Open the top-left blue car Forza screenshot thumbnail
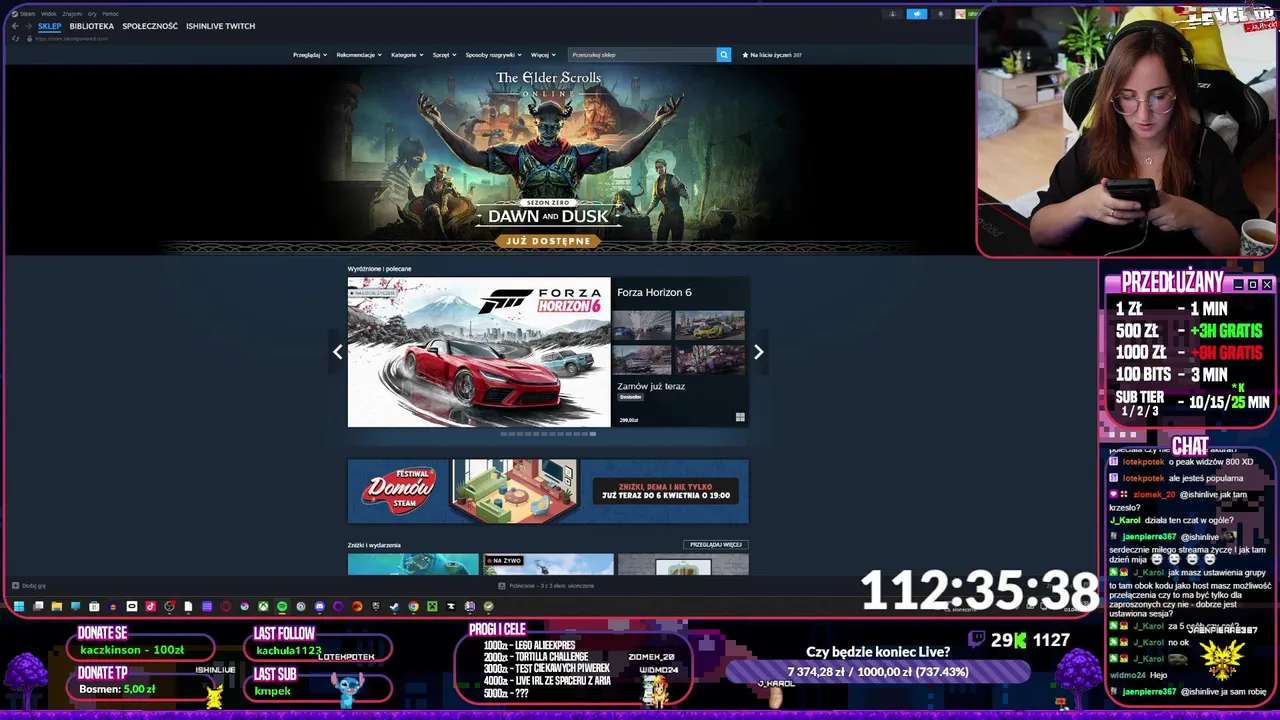Screen dimensions: 1280x720 [x=642, y=326]
